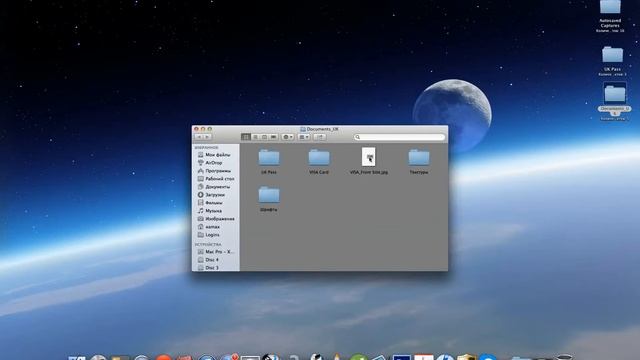
Task: Go forward using Finder's forward arrow
Action: [x=207, y=137]
